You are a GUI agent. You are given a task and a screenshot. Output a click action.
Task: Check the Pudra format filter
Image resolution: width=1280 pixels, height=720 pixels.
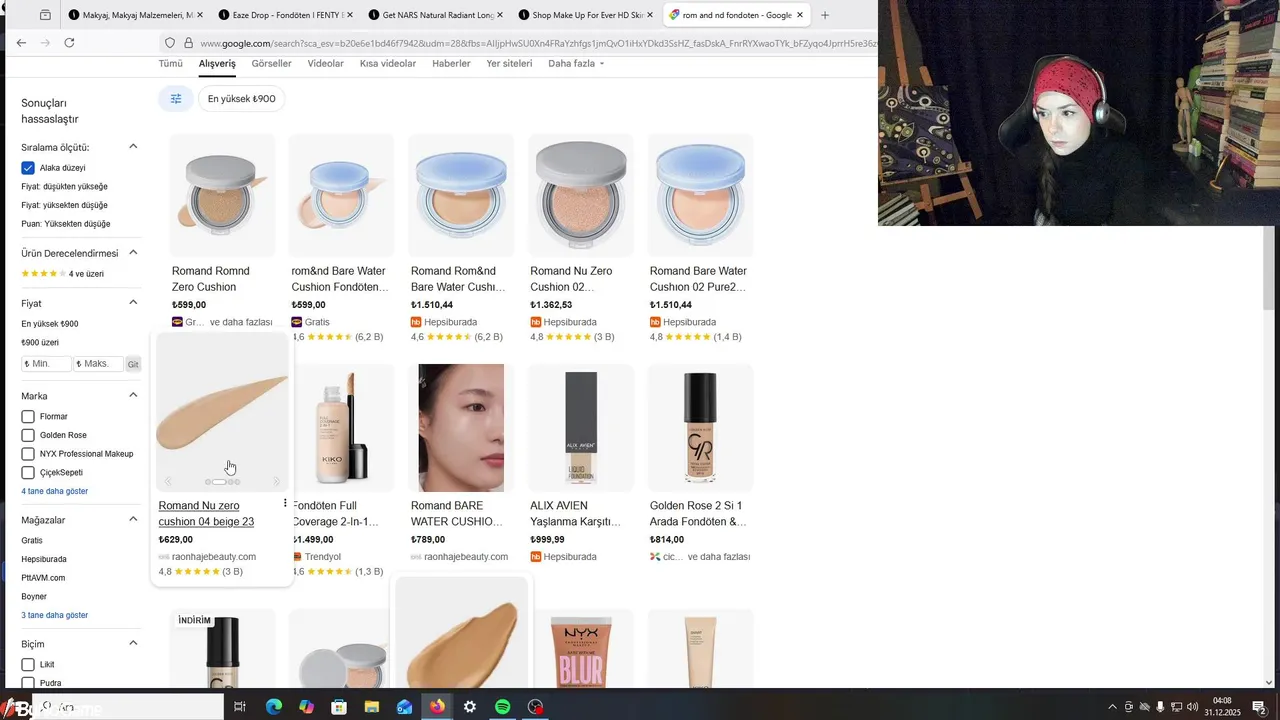click(28, 683)
